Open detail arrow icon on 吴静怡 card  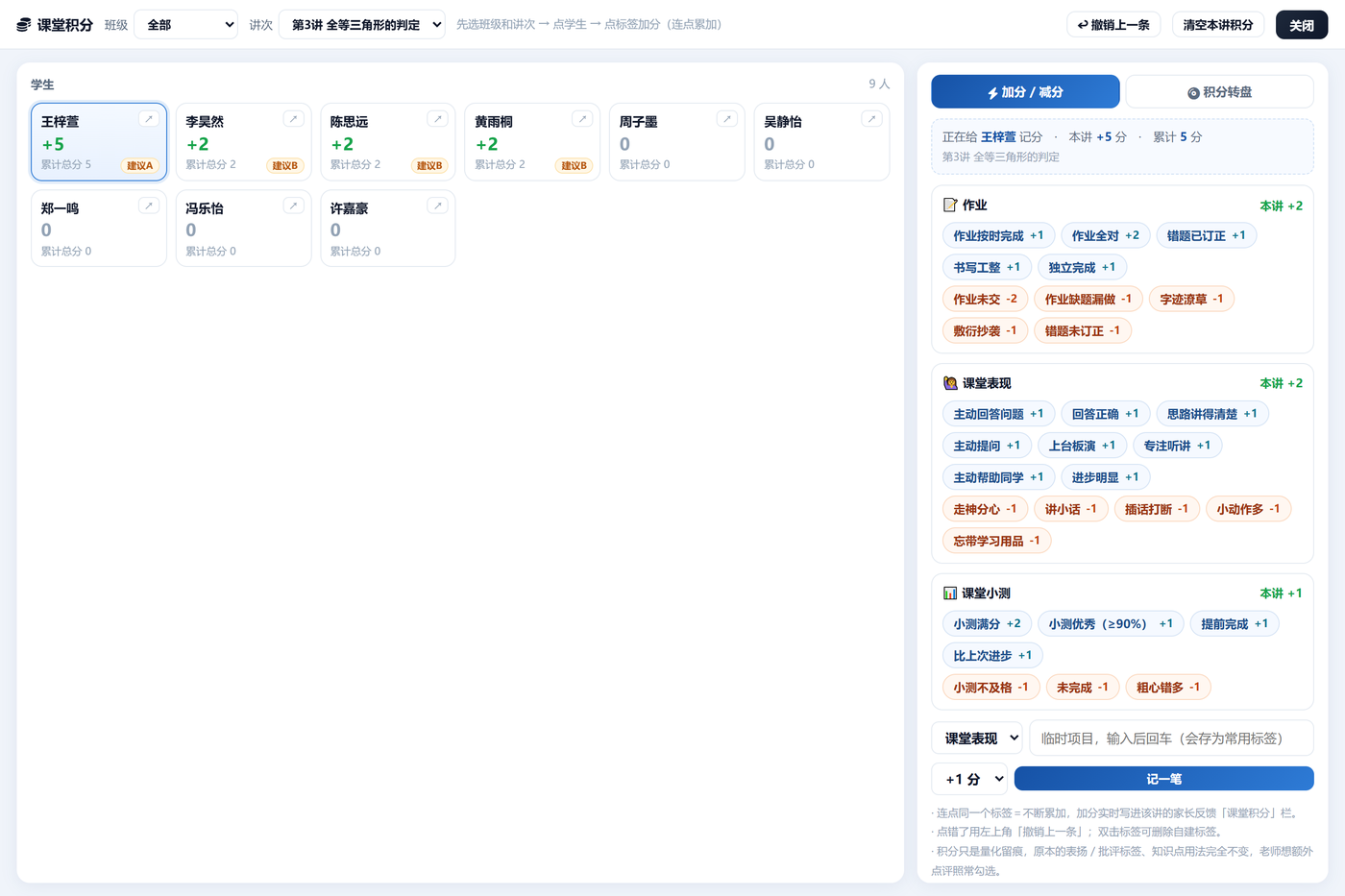pos(871,119)
